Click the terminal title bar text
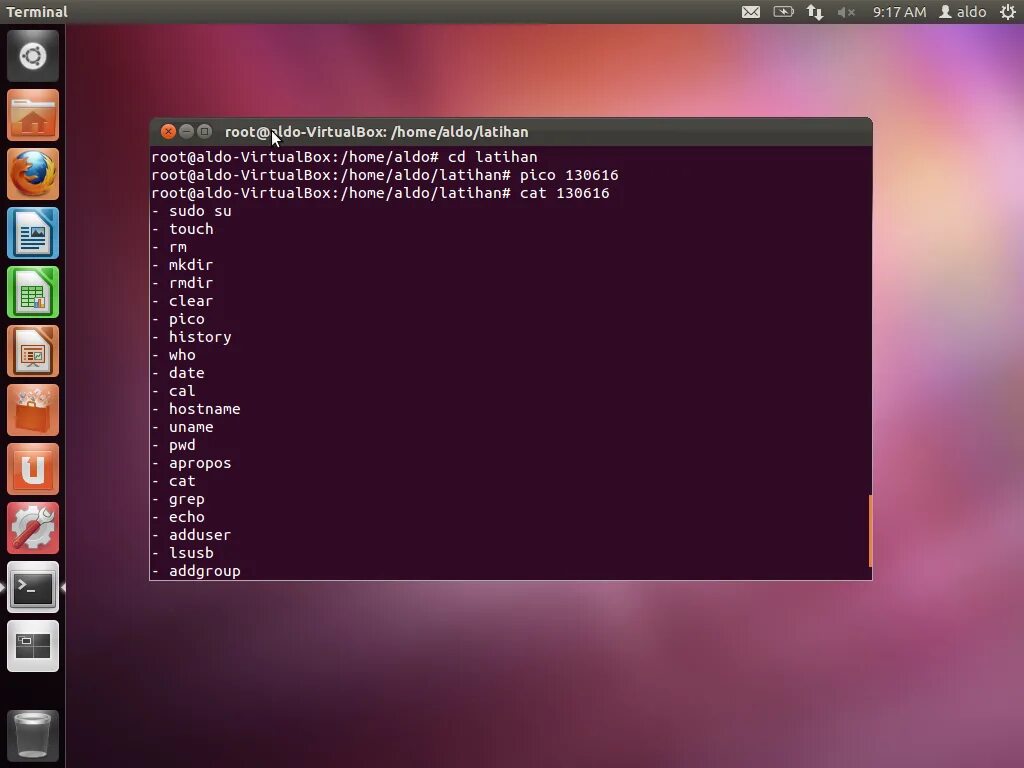1024x768 pixels. 377,132
